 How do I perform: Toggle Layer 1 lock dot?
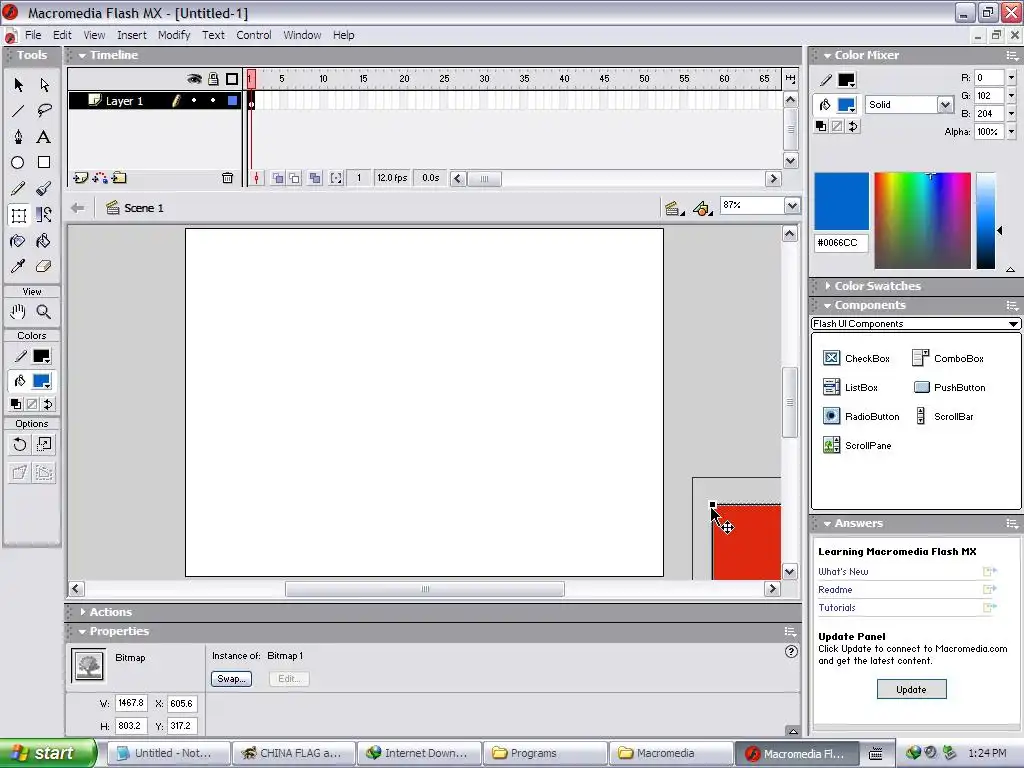click(x=213, y=101)
